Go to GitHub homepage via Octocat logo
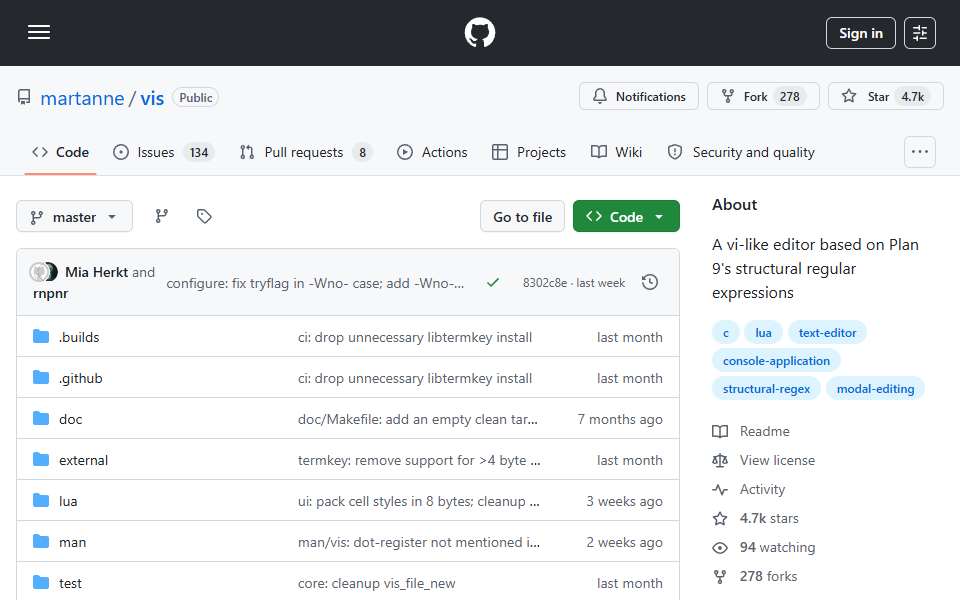This screenshot has height=600, width=960. click(479, 32)
